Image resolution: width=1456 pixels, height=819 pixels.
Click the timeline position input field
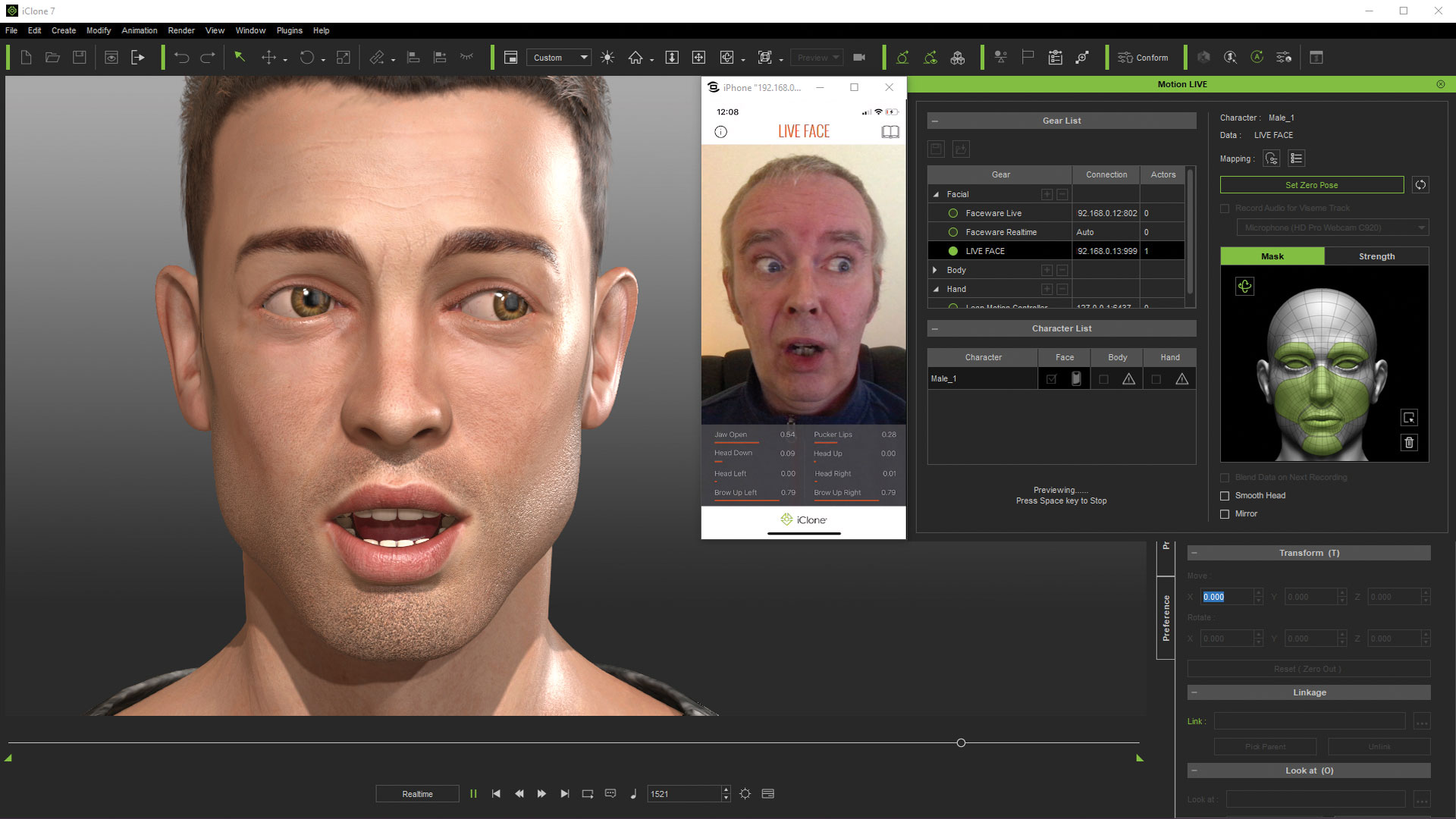point(686,793)
